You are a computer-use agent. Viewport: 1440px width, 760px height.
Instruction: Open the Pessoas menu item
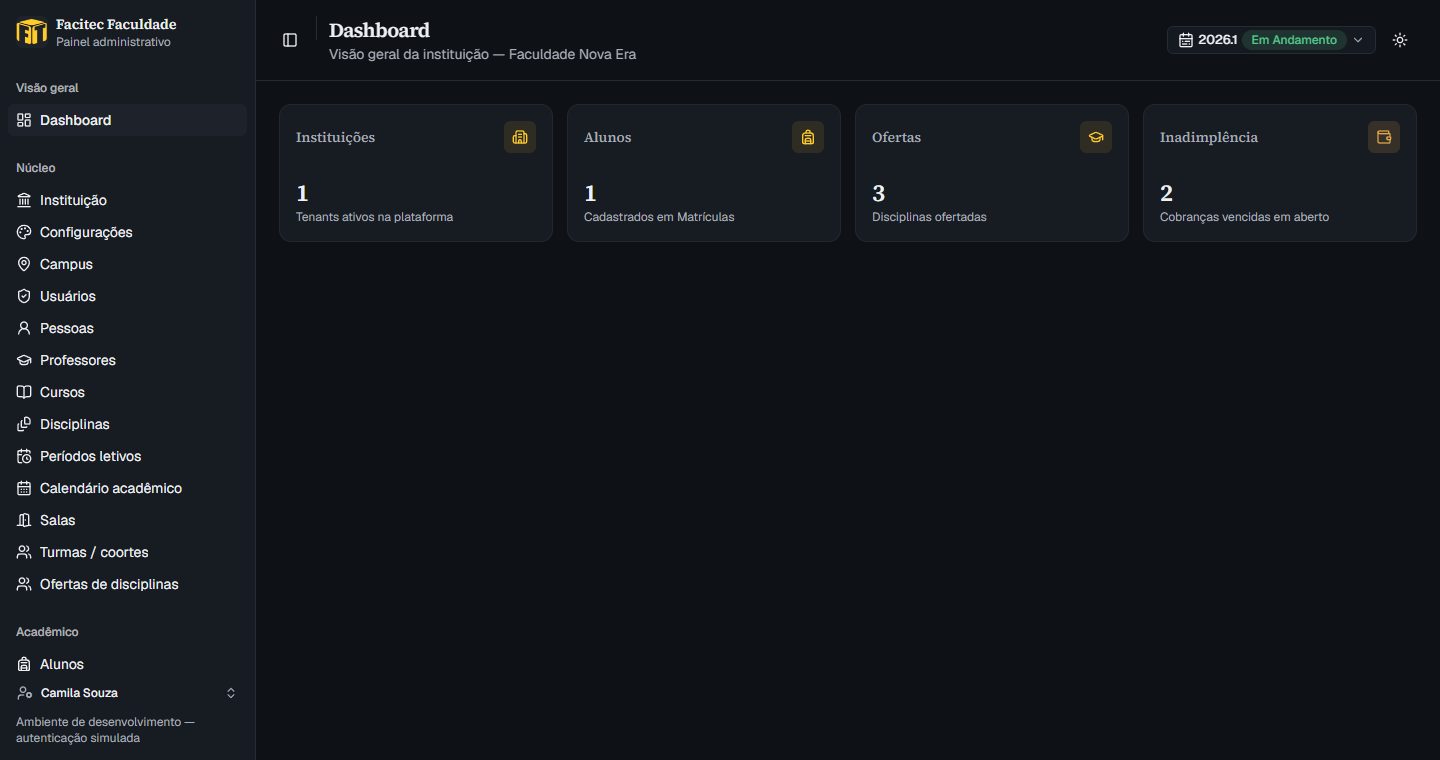(127, 328)
